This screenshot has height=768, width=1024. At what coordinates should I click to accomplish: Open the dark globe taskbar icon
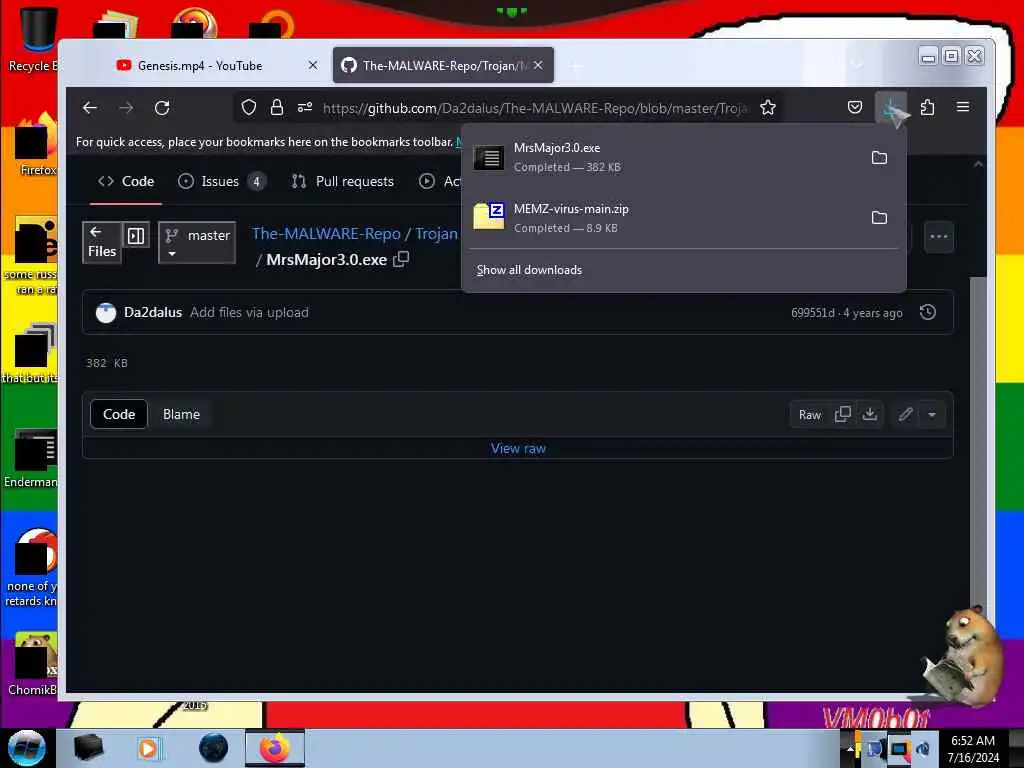pos(214,748)
